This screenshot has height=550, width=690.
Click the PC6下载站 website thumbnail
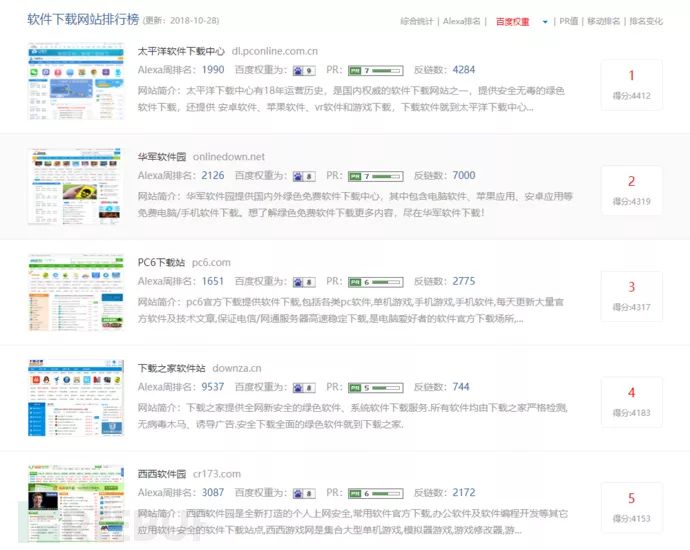76,292
